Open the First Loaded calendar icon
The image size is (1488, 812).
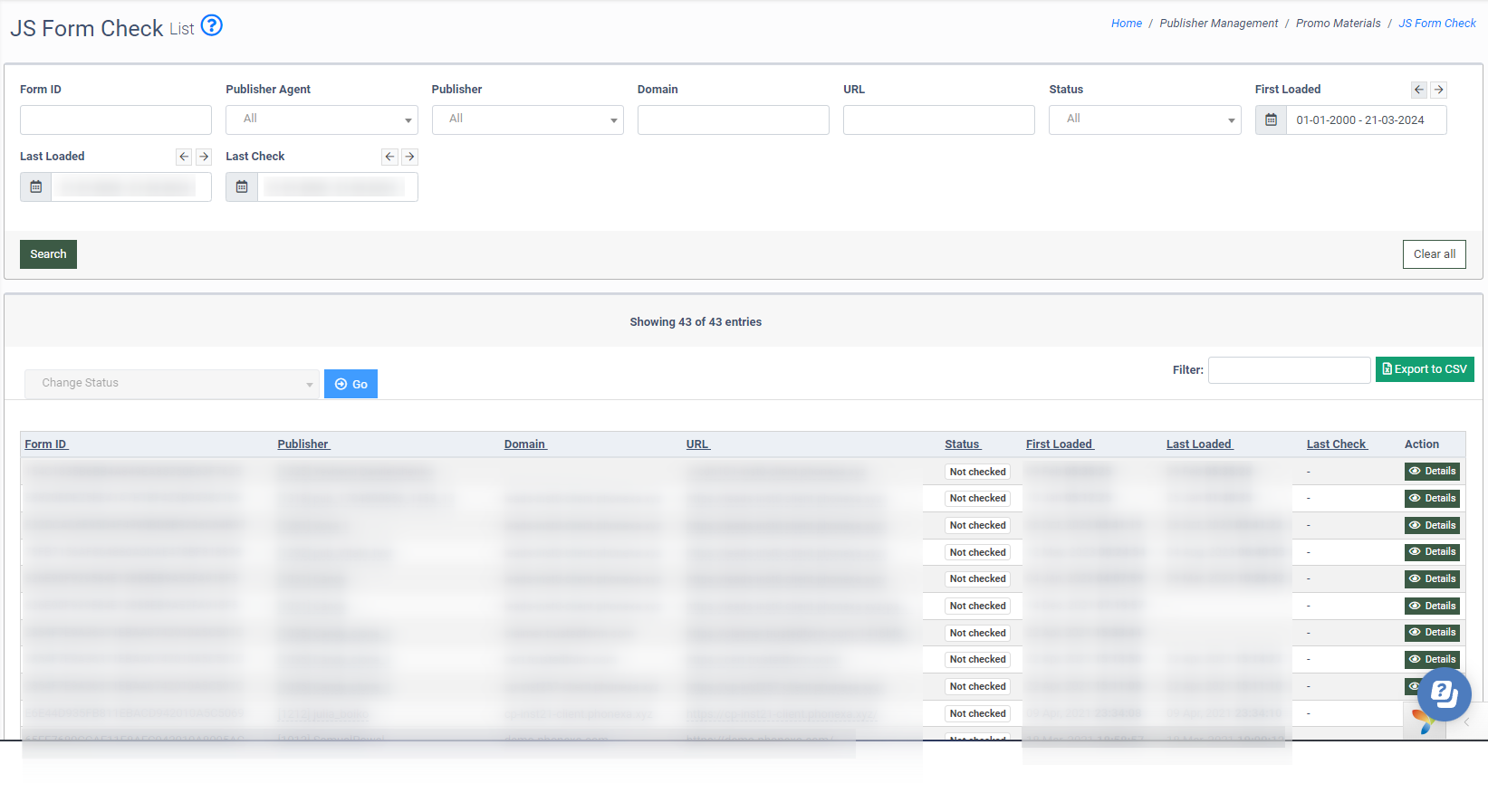click(x=1271, y=120)
